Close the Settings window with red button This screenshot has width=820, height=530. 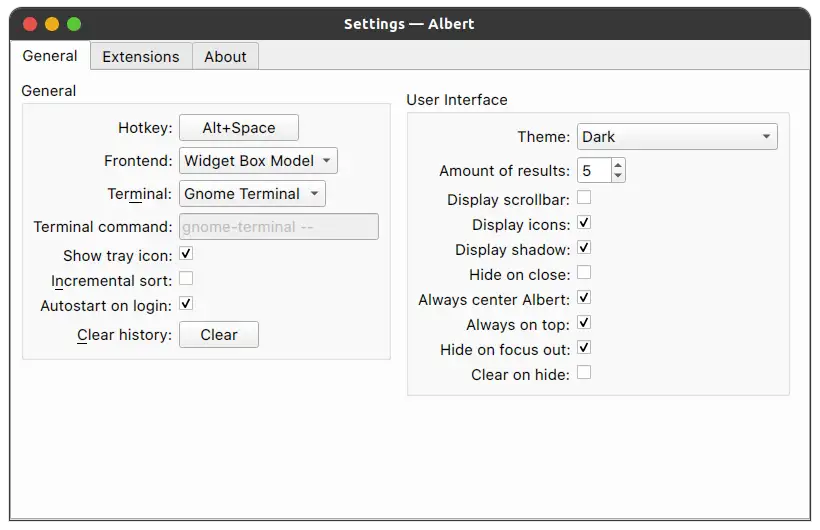30,24
